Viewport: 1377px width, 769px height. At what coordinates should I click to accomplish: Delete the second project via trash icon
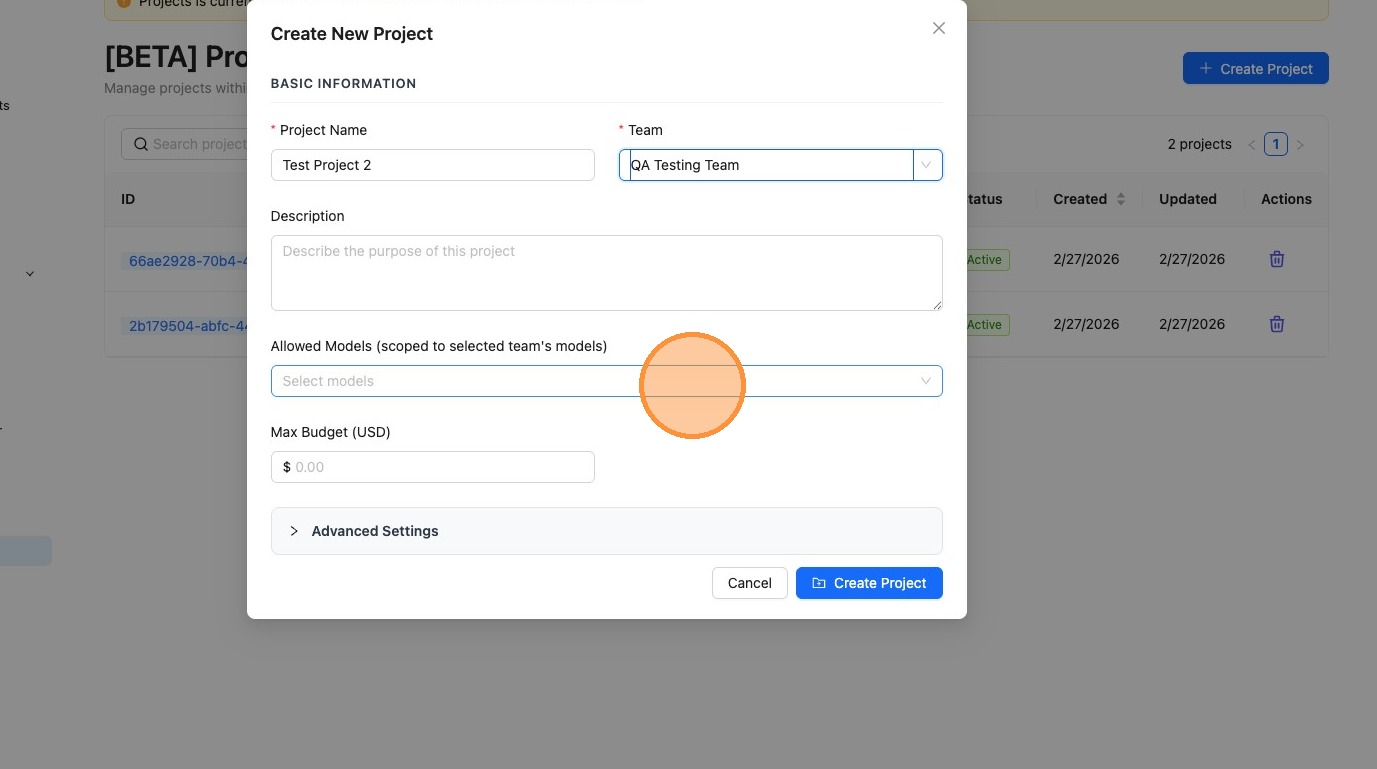point(1276,324)
